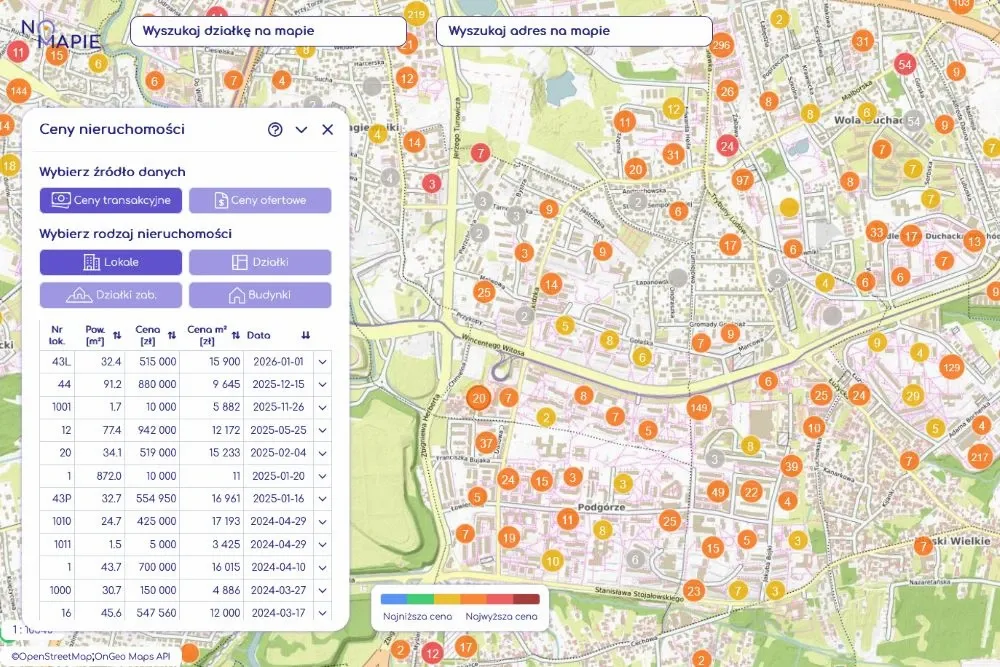Expand the 2025-12-15 transaction row
The height and width of the screenshot is (667, 1000).
(x=323, y=385)
